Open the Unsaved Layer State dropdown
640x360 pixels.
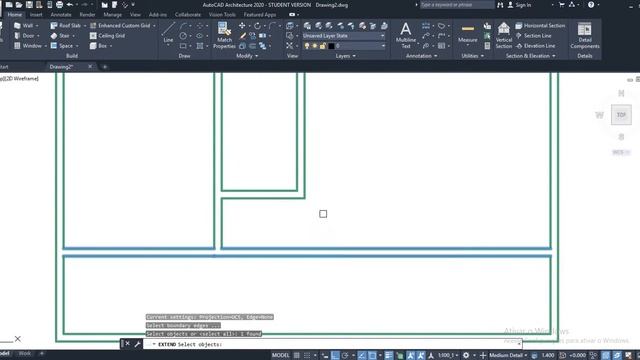point(344,36)
